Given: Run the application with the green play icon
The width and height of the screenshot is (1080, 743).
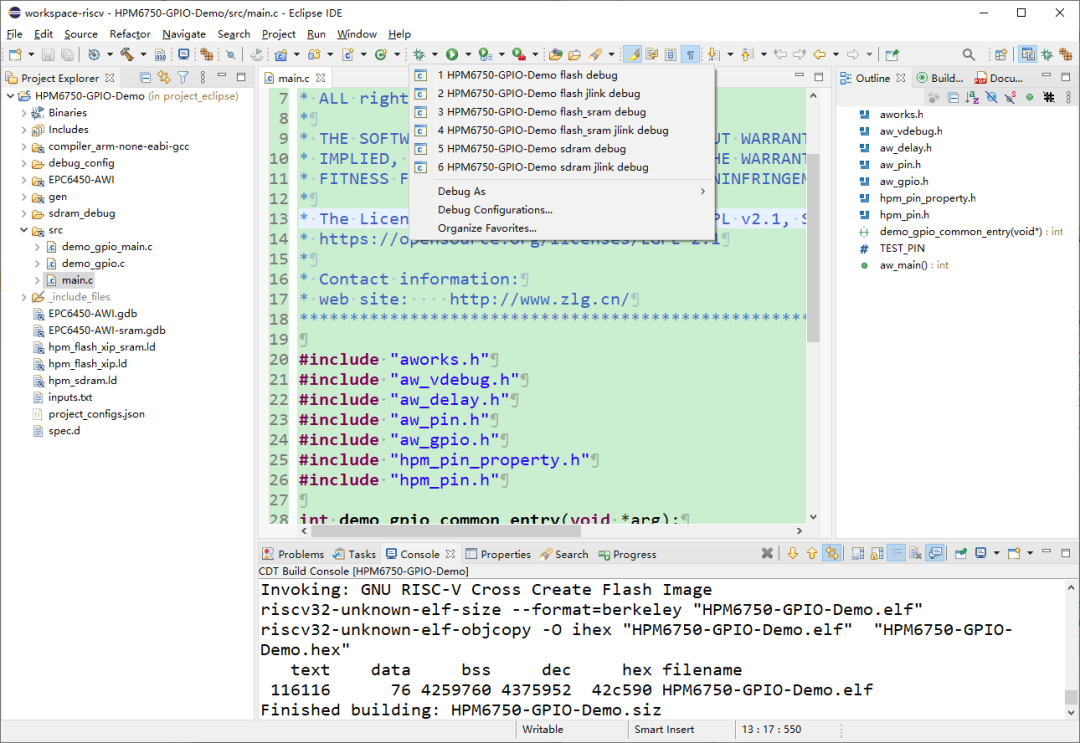Looking at the screenshot, I should coord(451,52).
